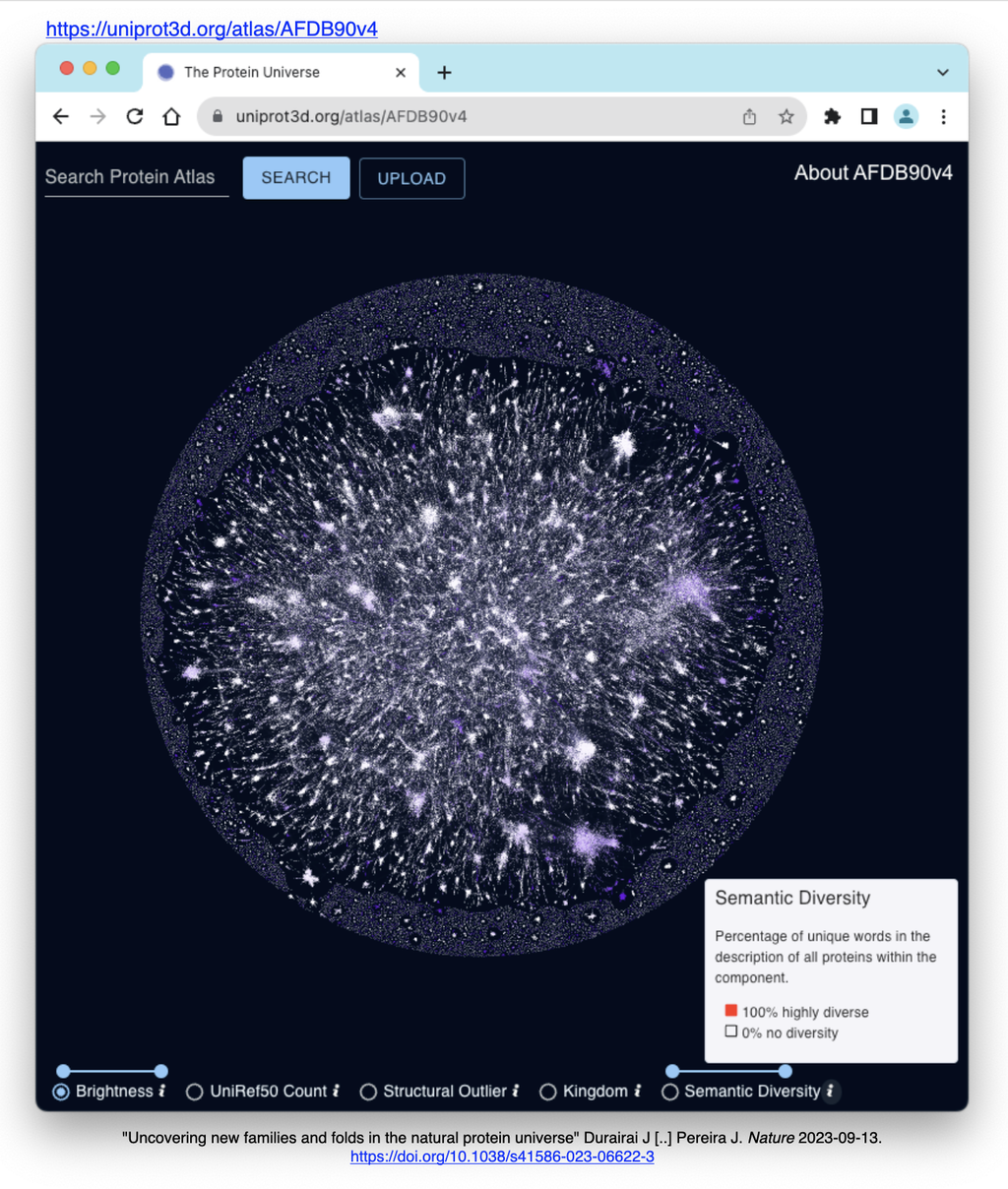Click the yellow minimize window dot
Screen dimensions: 1008x1189
coord(90,68)
